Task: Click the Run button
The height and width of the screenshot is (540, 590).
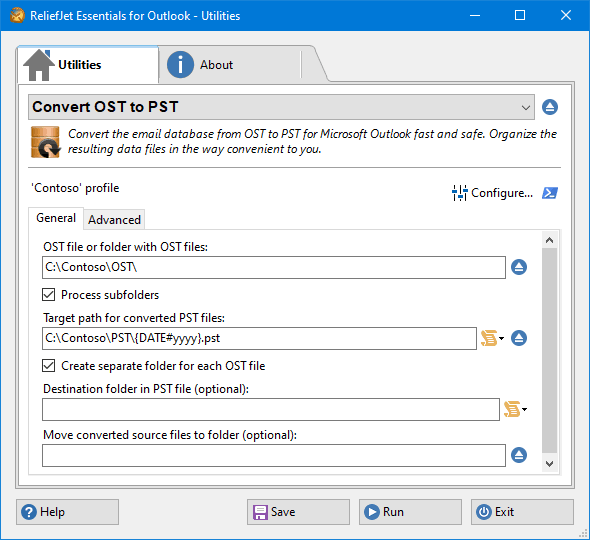Action: [x=410, y=512]
